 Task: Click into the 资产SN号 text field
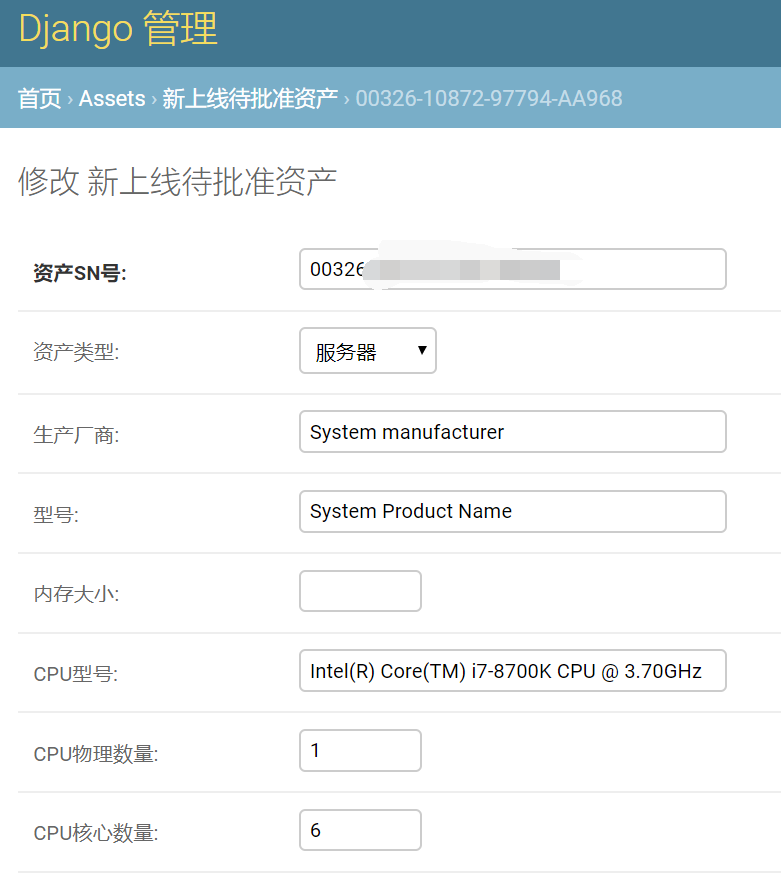point(512,270)
